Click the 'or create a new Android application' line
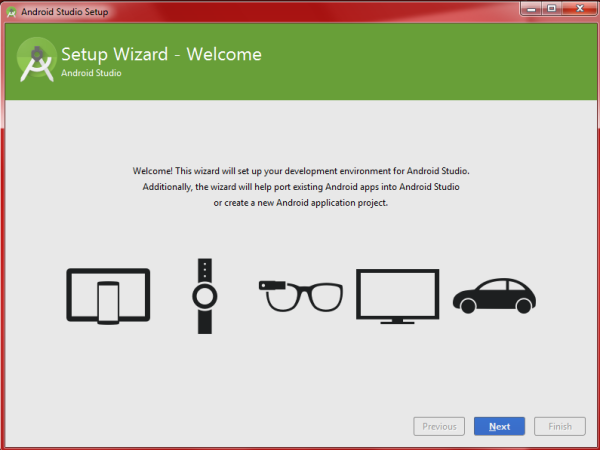Image resolution: width=600 pixels, height=450 pixels. tap(301, 203)
